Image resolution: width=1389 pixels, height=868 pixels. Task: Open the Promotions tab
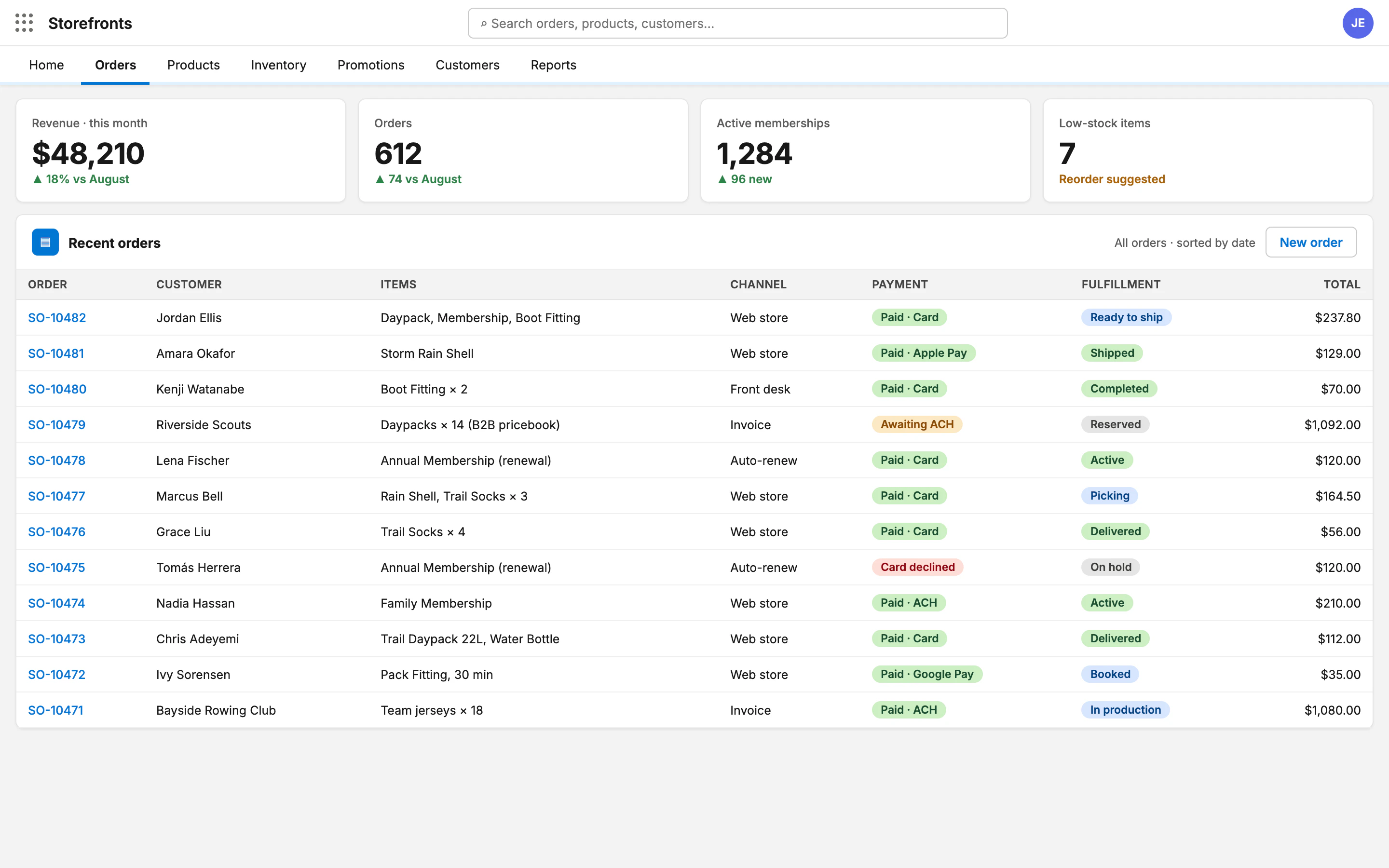[x=371, y=65]
